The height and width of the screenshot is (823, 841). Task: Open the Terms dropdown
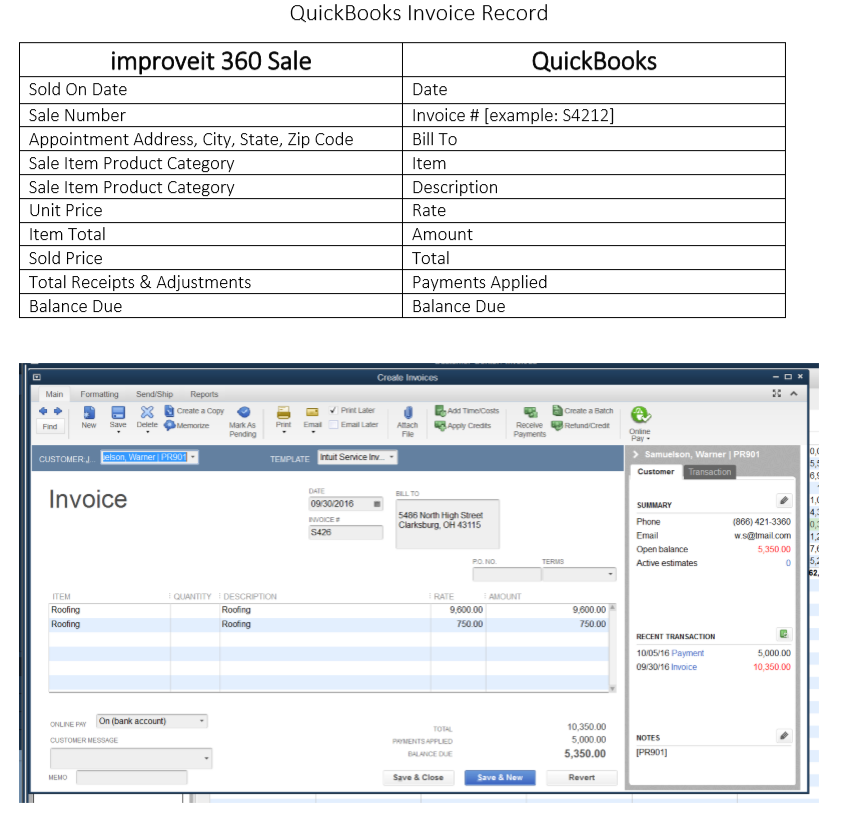611,575
